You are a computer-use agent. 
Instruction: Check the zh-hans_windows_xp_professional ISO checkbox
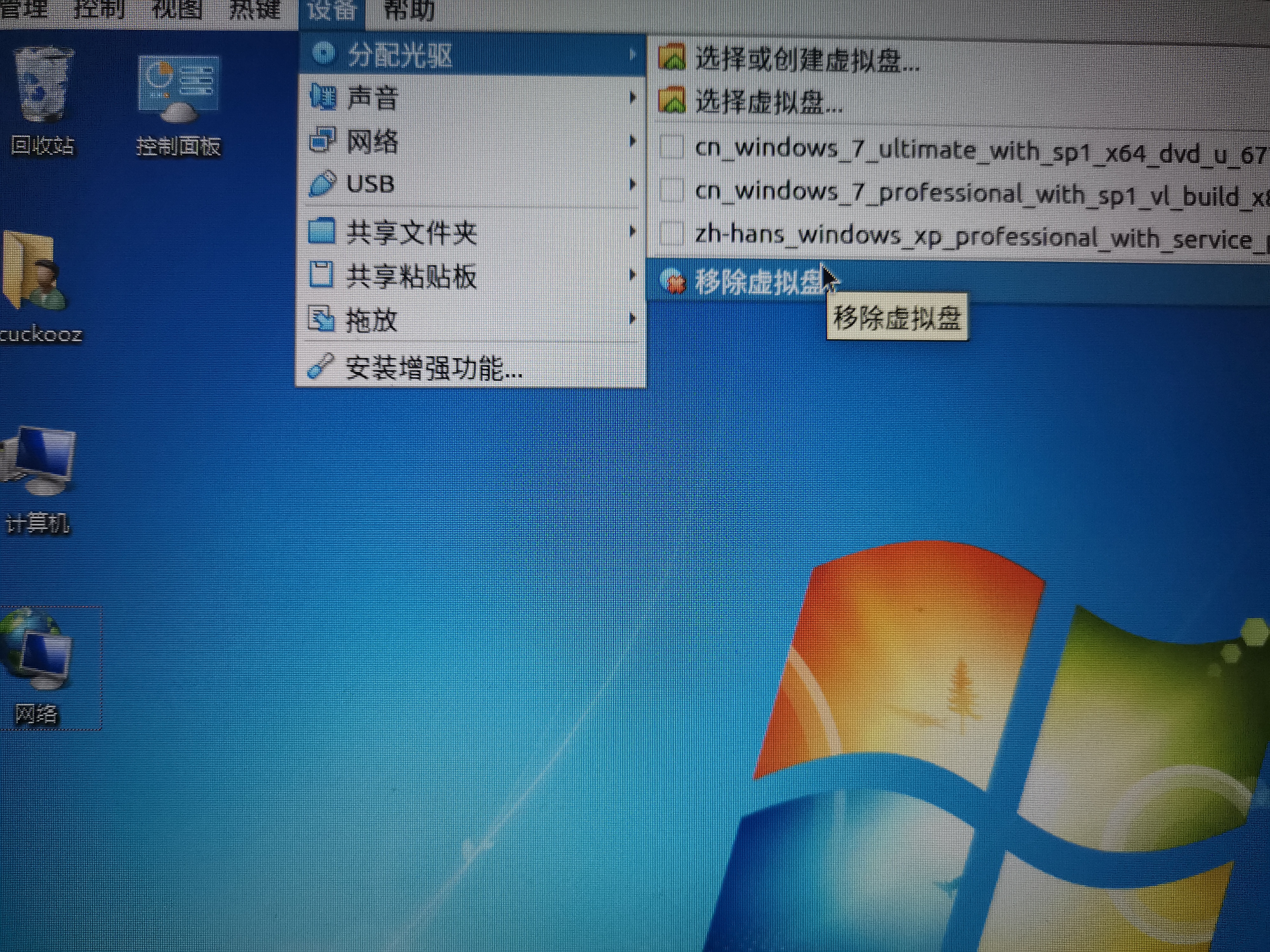click(672, 233)
